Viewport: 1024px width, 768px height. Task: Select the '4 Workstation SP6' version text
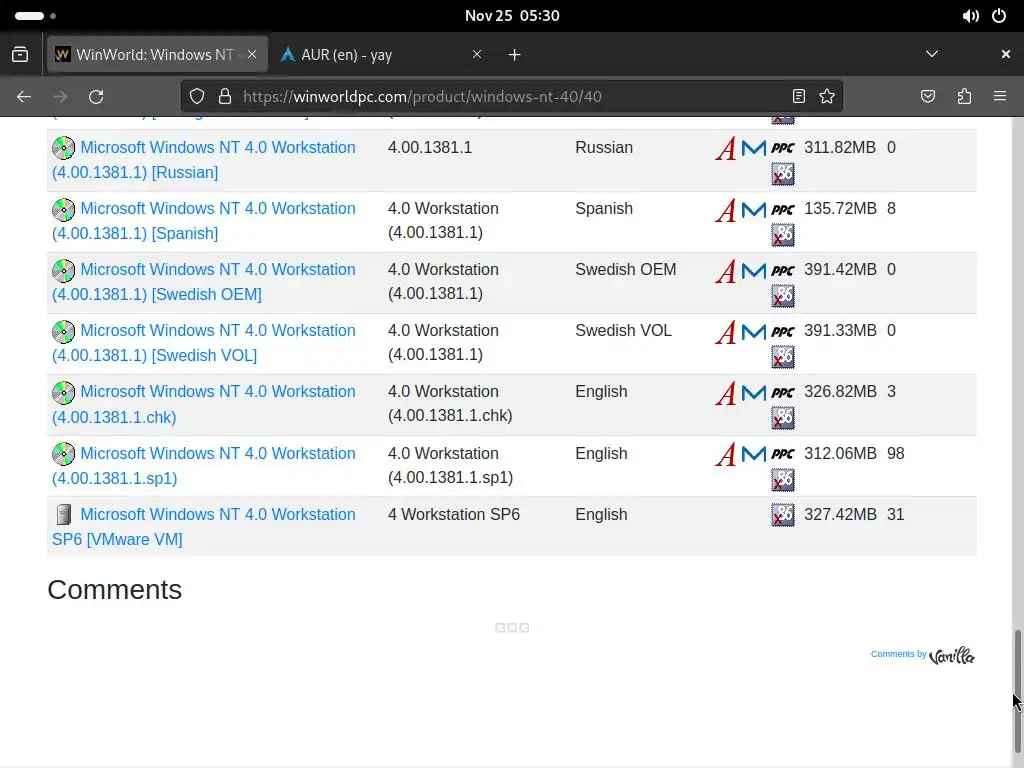coord(454,515)
